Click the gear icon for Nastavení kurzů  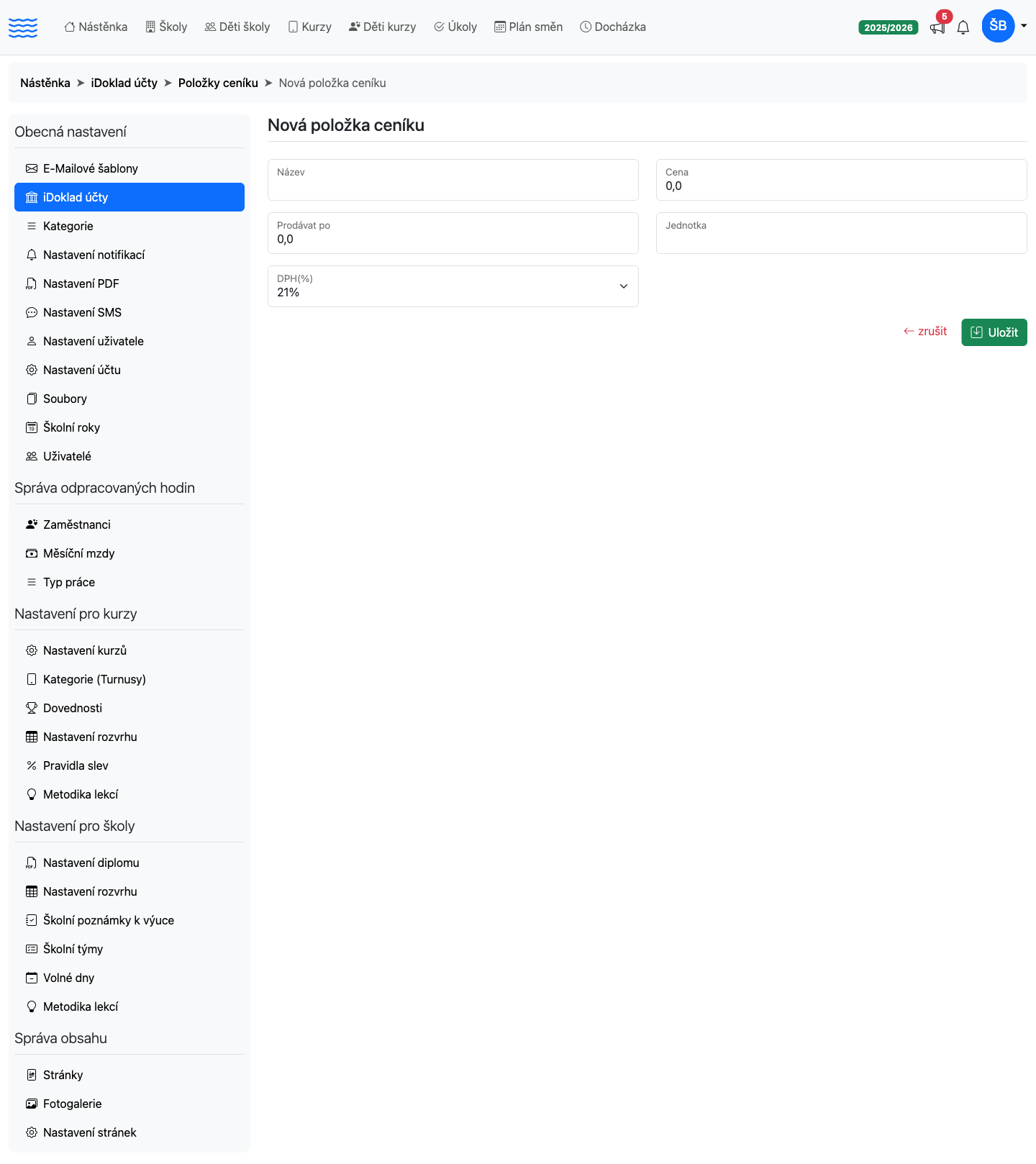32,650
